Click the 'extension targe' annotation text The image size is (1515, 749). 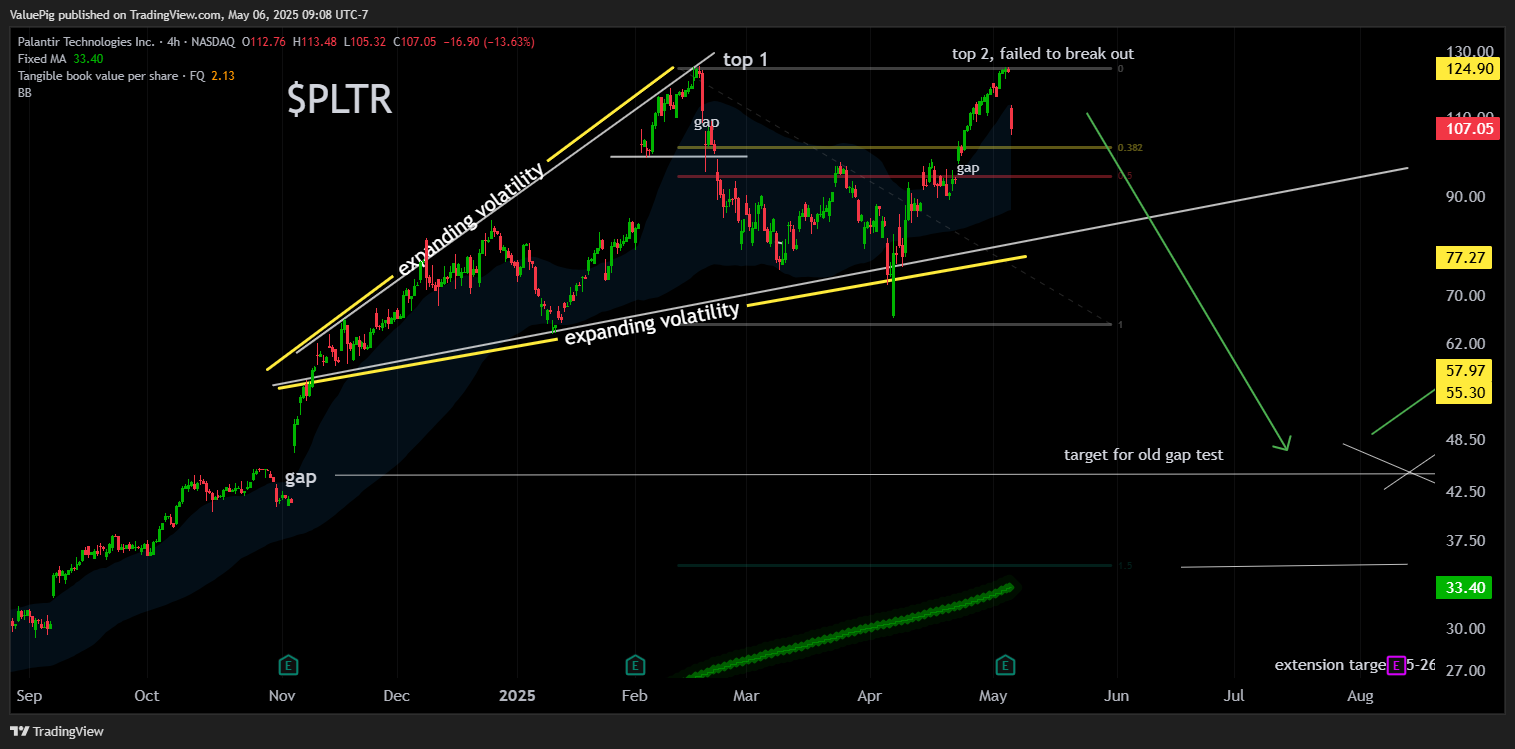click(1330, 665)
